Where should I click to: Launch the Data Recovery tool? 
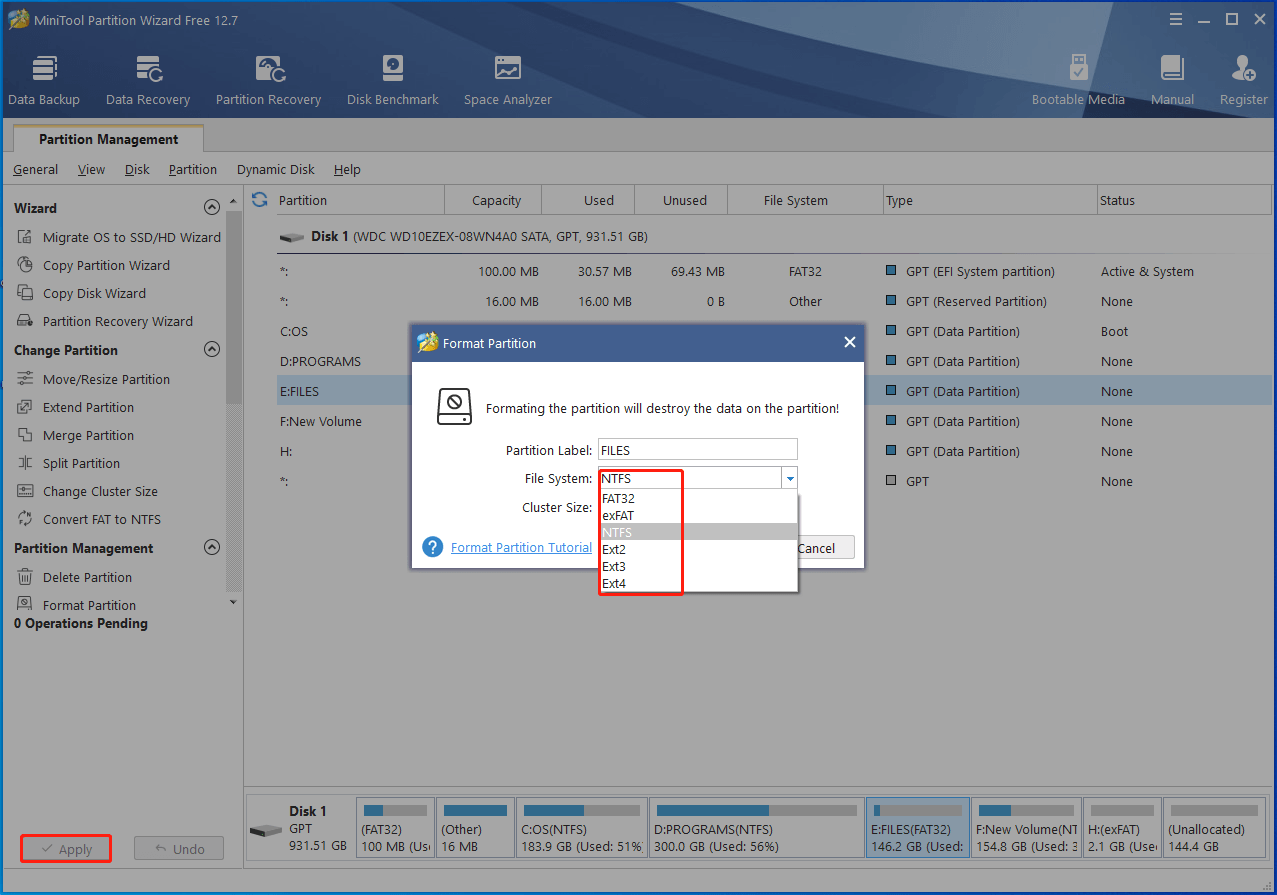pyautogui.click(x=148, y=81)
